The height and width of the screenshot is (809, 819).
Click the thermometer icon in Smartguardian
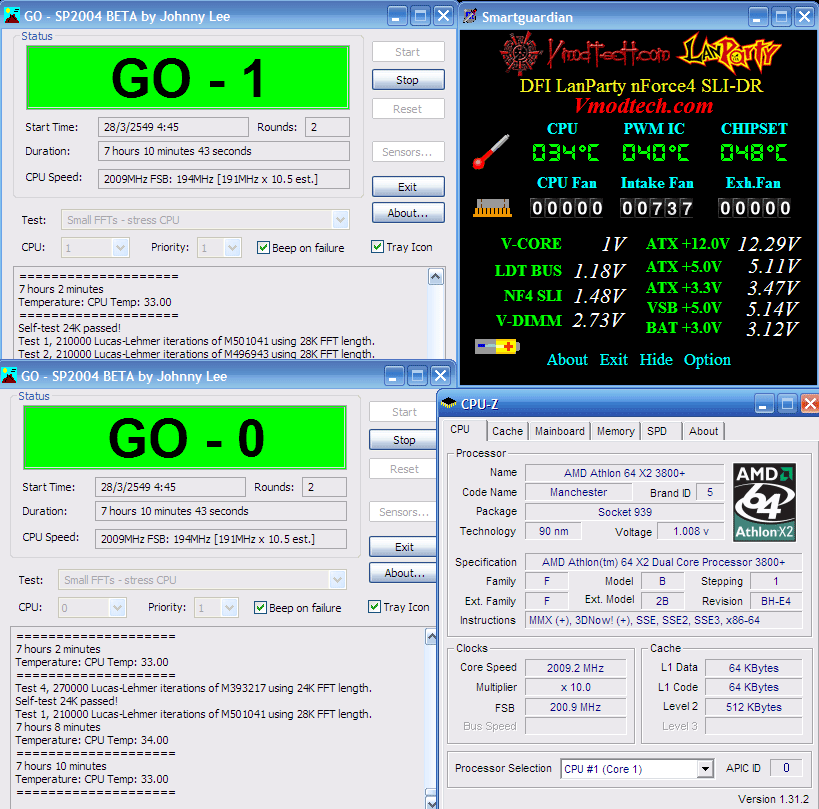tap(491, 151)
